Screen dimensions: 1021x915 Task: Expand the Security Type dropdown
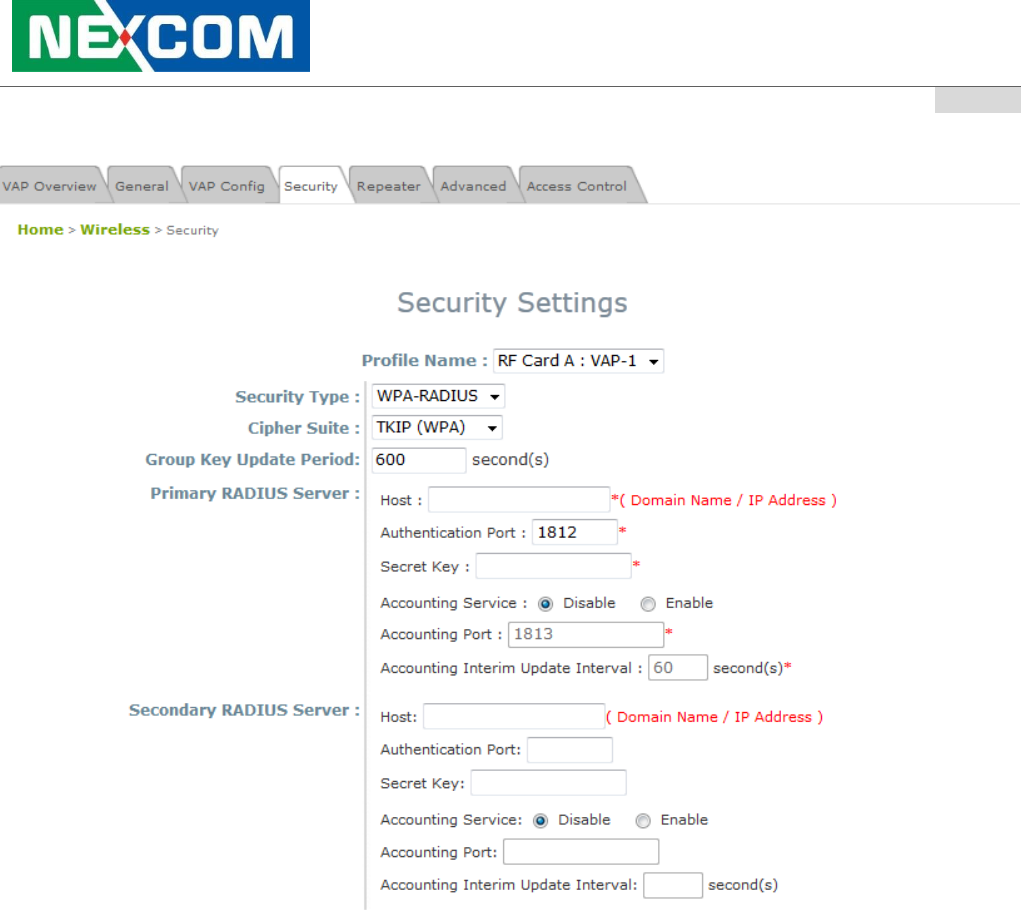click(438, 396)
